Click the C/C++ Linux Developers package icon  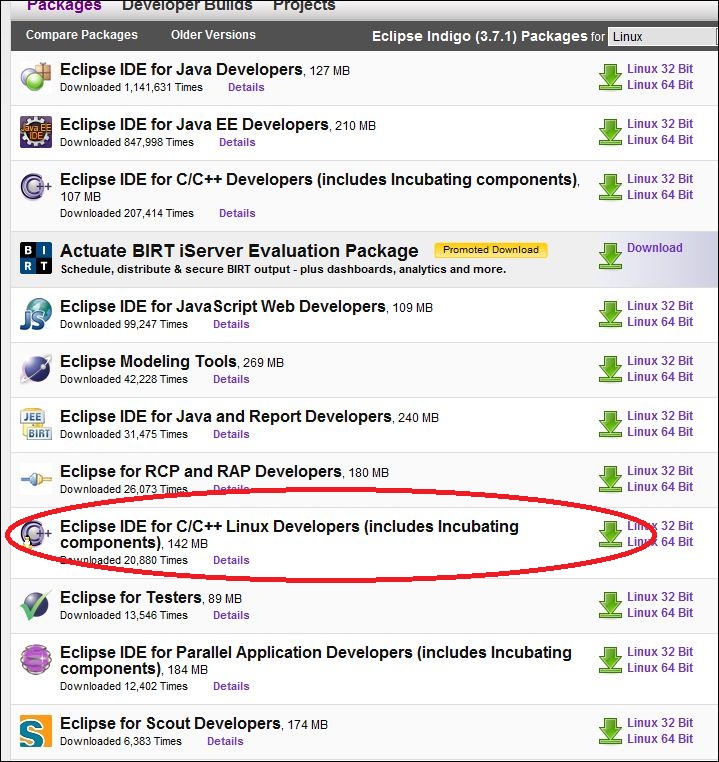pyautogui.click(x=36, y=534)
